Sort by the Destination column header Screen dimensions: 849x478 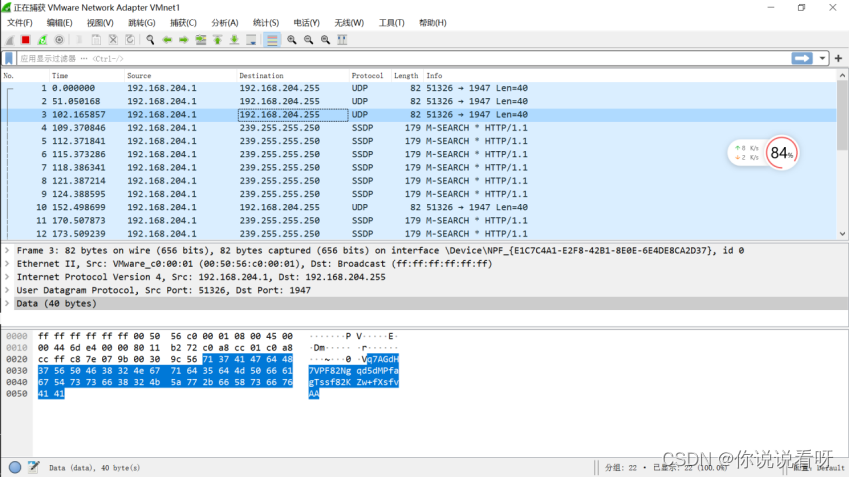point(292,76)
